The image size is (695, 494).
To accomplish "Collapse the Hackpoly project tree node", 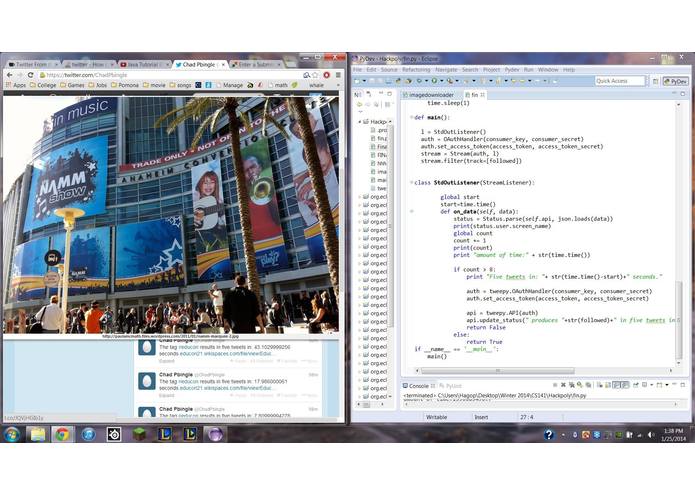I will pyautogui.click(x=360, y=121).
